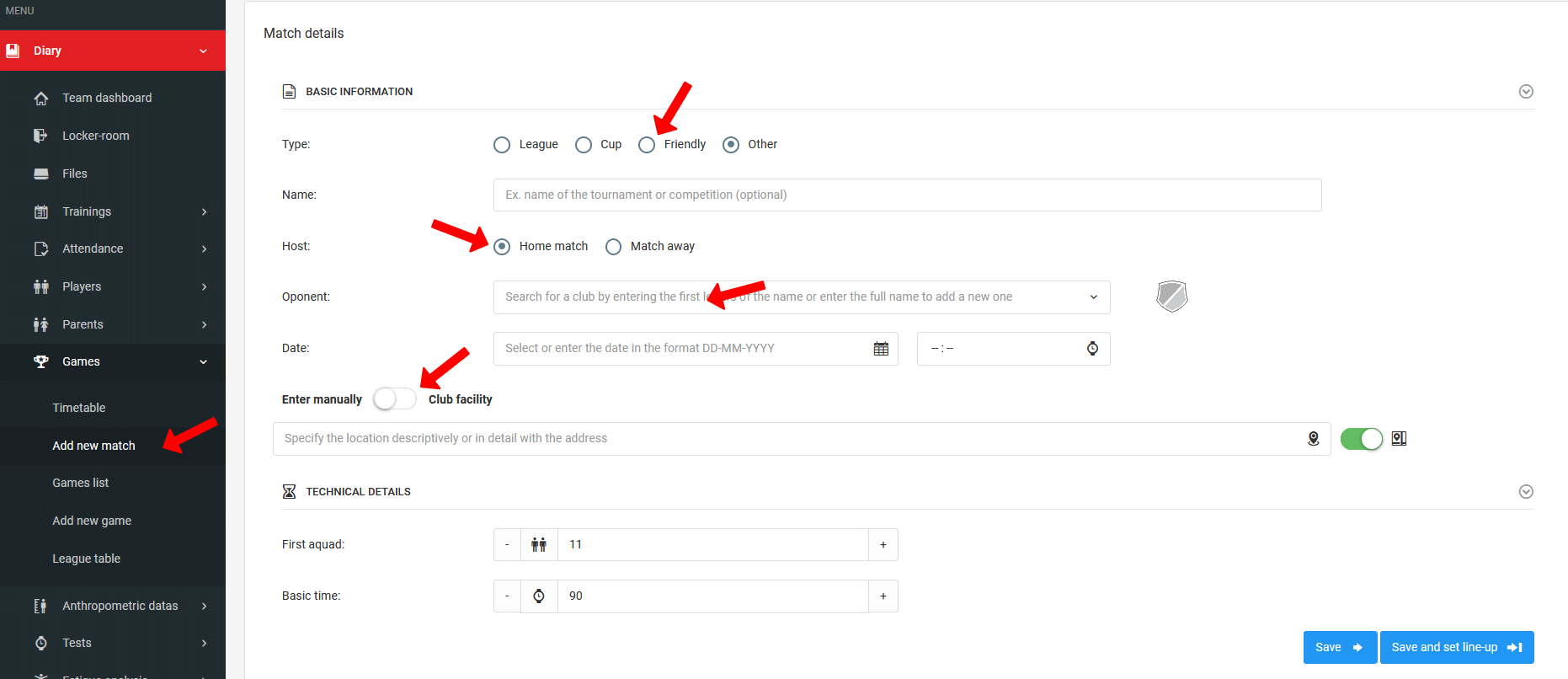Screen dimensions: 1568x679
Task: Open the Opponent club dropdown
Action: point(1093,297)
